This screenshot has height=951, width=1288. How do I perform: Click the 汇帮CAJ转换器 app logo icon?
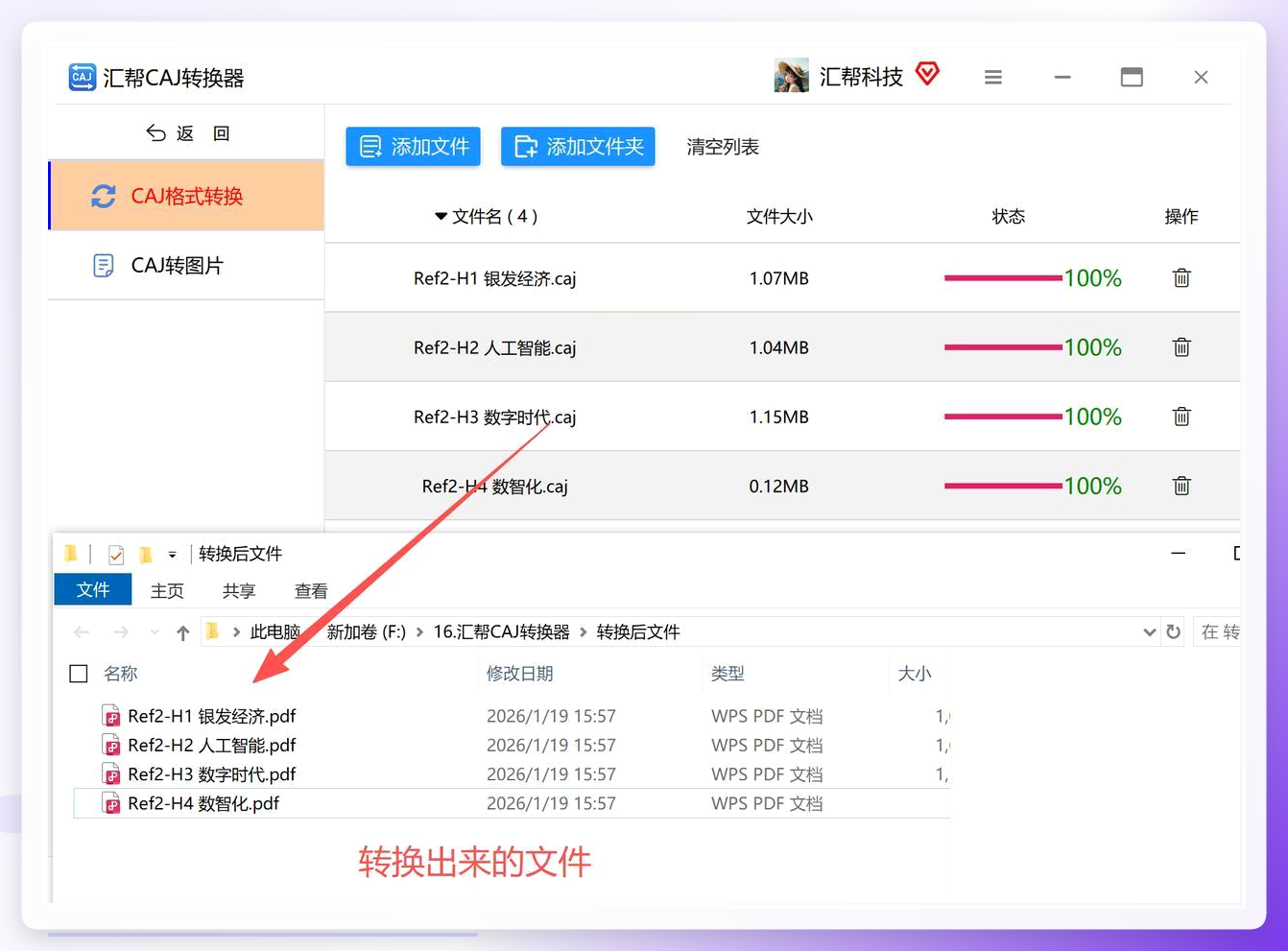(83, 77)
